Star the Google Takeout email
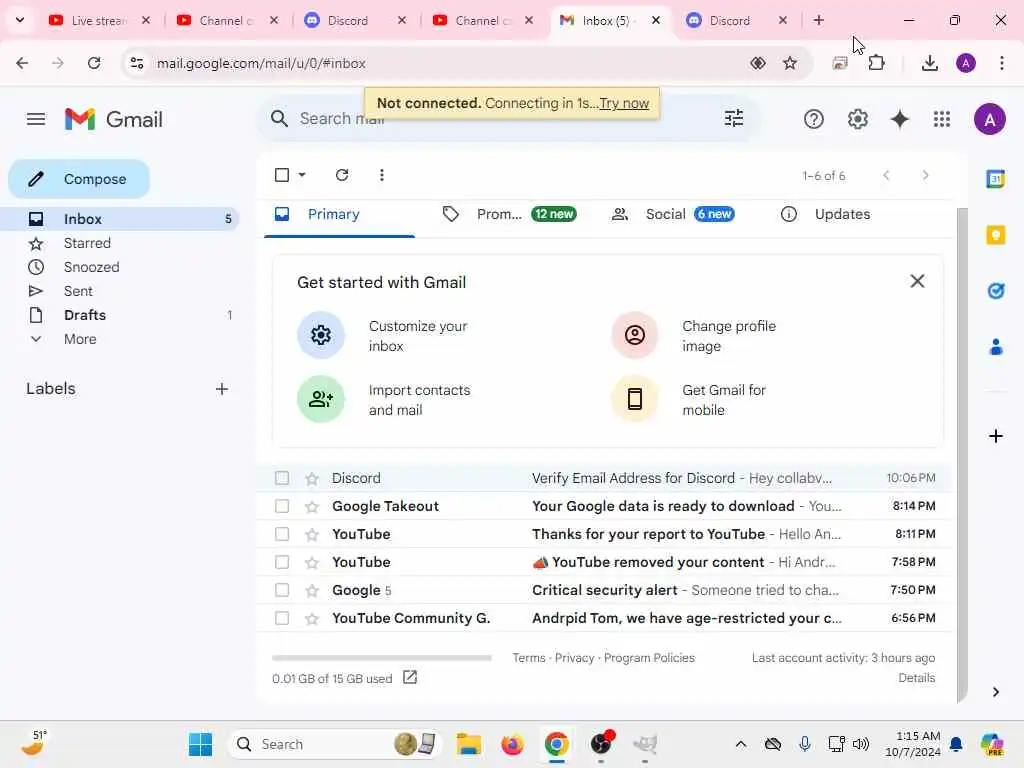The height and width of the screenshot is (768, 1024). [312, 507]
